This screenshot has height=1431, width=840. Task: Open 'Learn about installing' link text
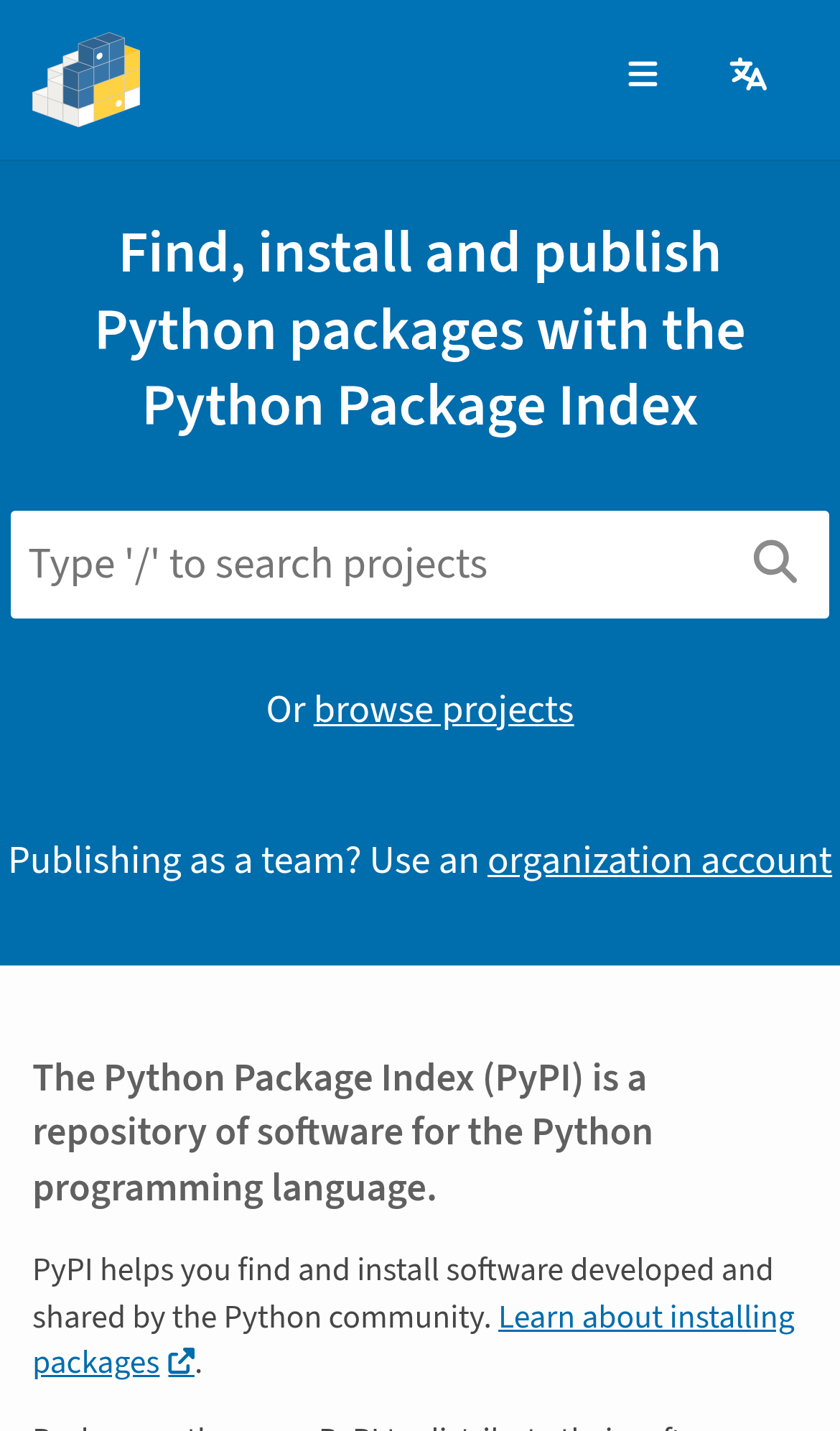click(x=647, y=1317)
